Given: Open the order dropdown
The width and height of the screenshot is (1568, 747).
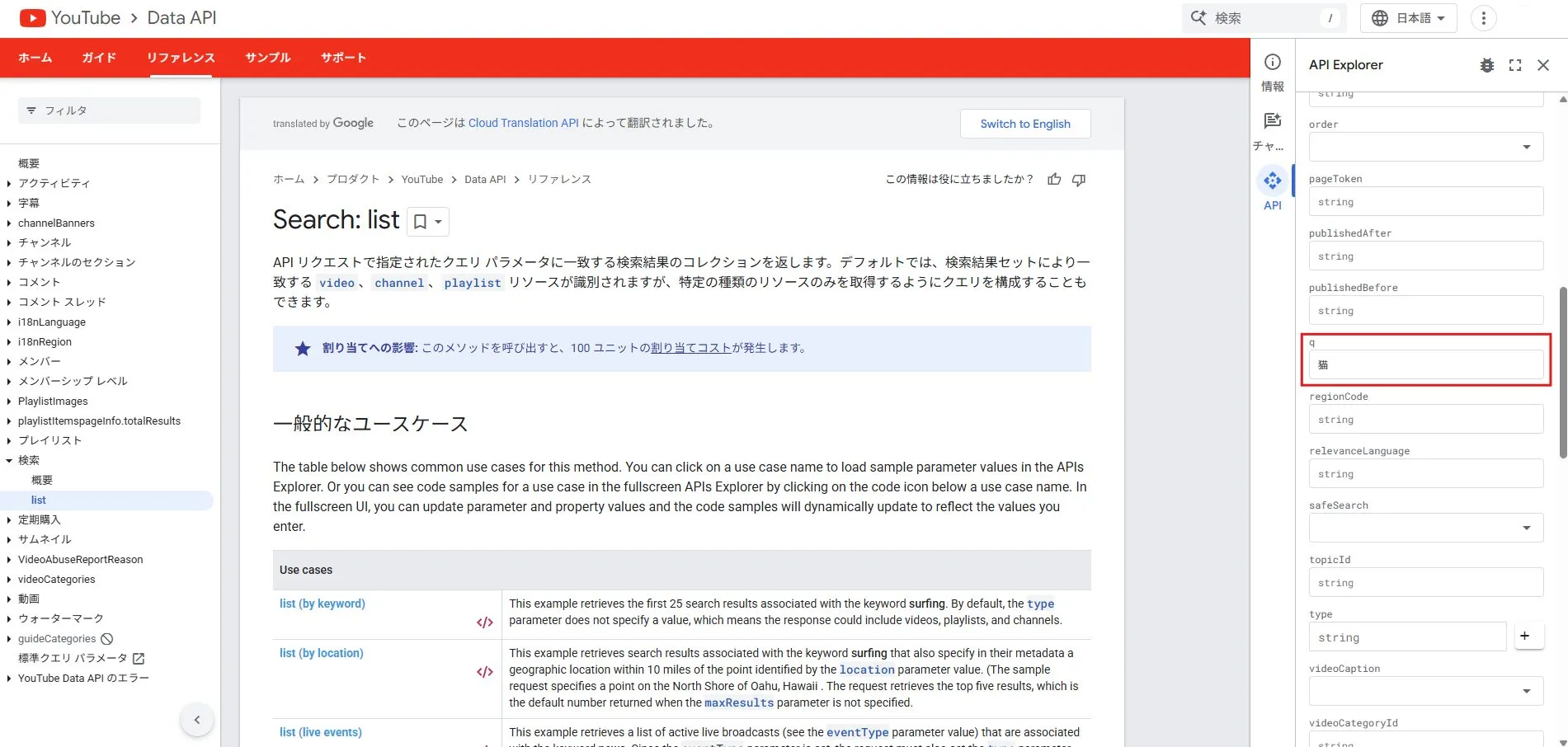Looking at the screenshot, I should [x=1426, y=147].
